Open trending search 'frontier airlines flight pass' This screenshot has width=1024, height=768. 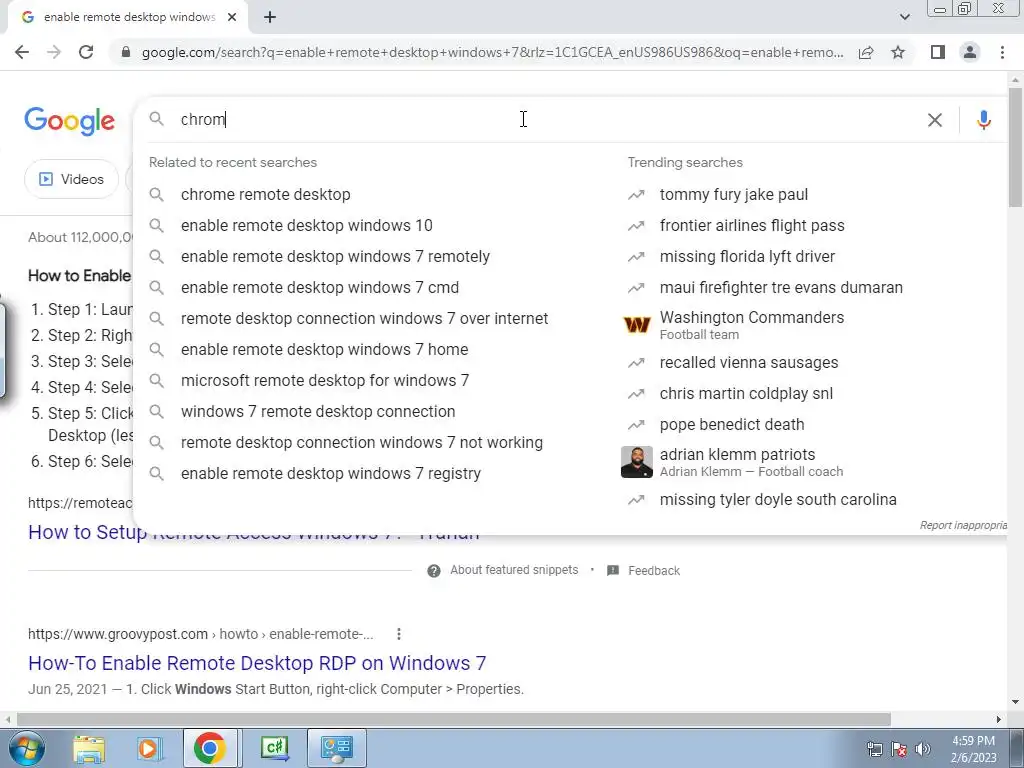(752, 225)
